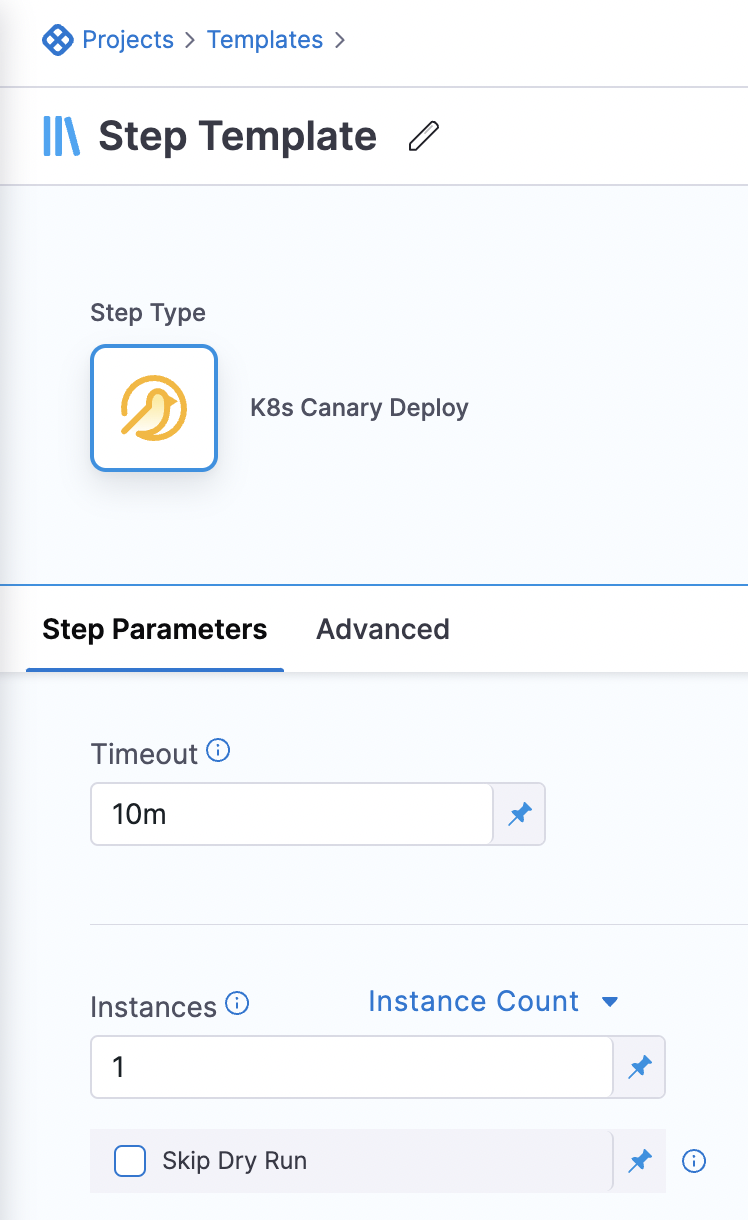The image size is (748, 1220).
Task: Select the K8s Canary Deploy step type tile
Action: (154, 408)
